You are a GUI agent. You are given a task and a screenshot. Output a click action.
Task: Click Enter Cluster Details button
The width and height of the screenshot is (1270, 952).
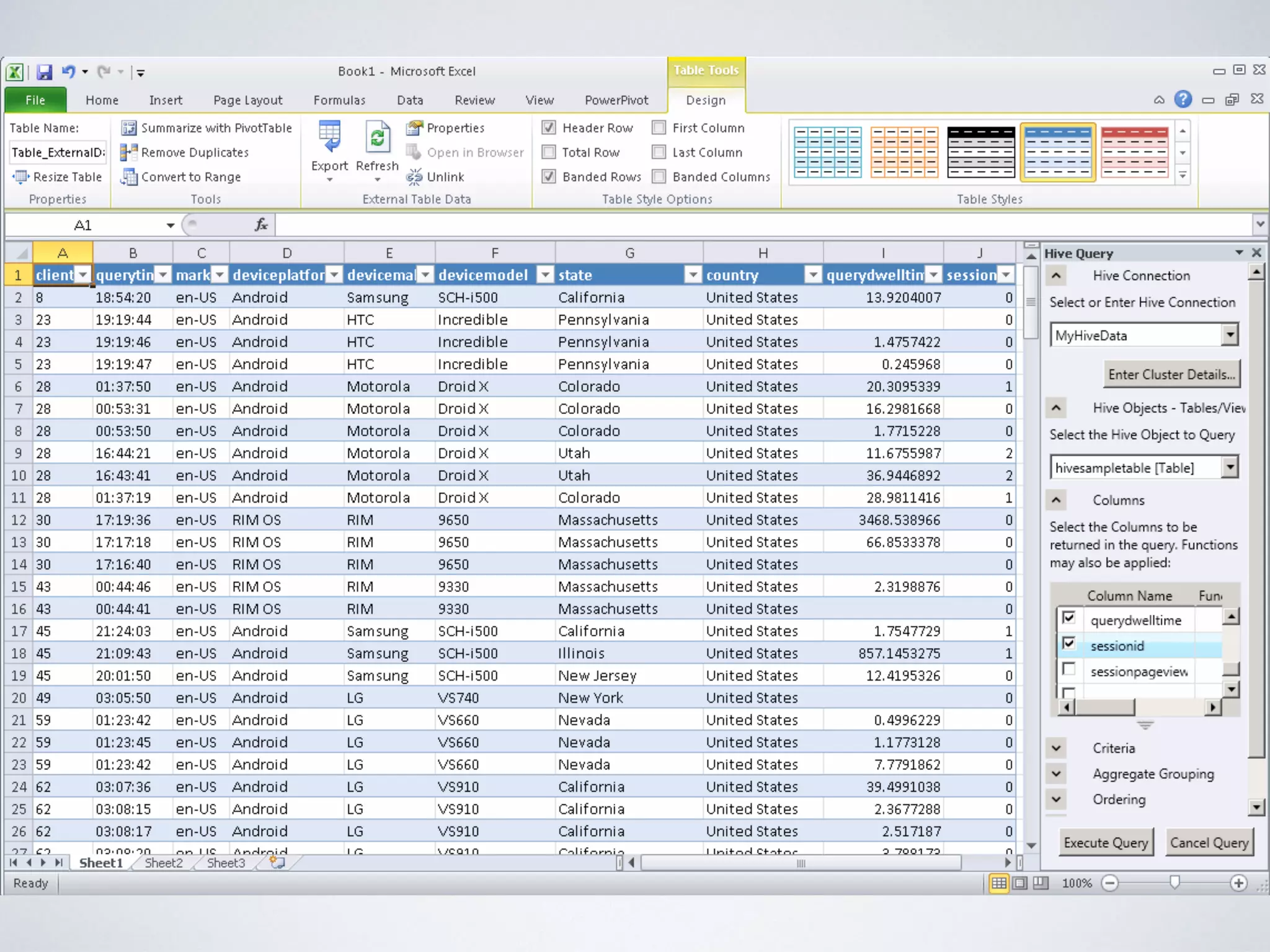pos(1171,374)
